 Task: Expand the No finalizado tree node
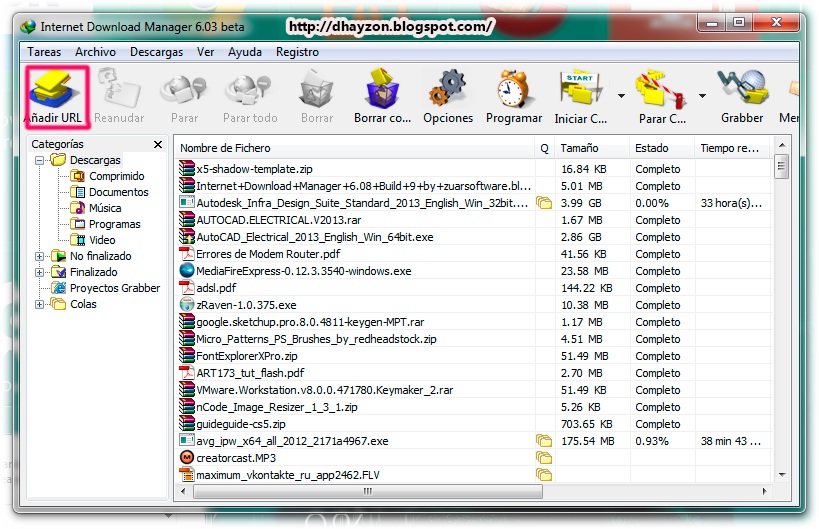40,256
